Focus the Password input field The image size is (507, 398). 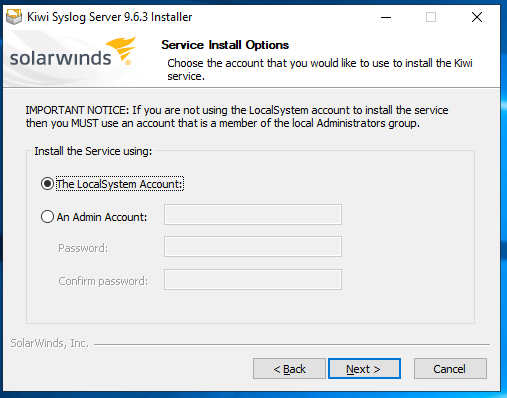coord(253,247)
